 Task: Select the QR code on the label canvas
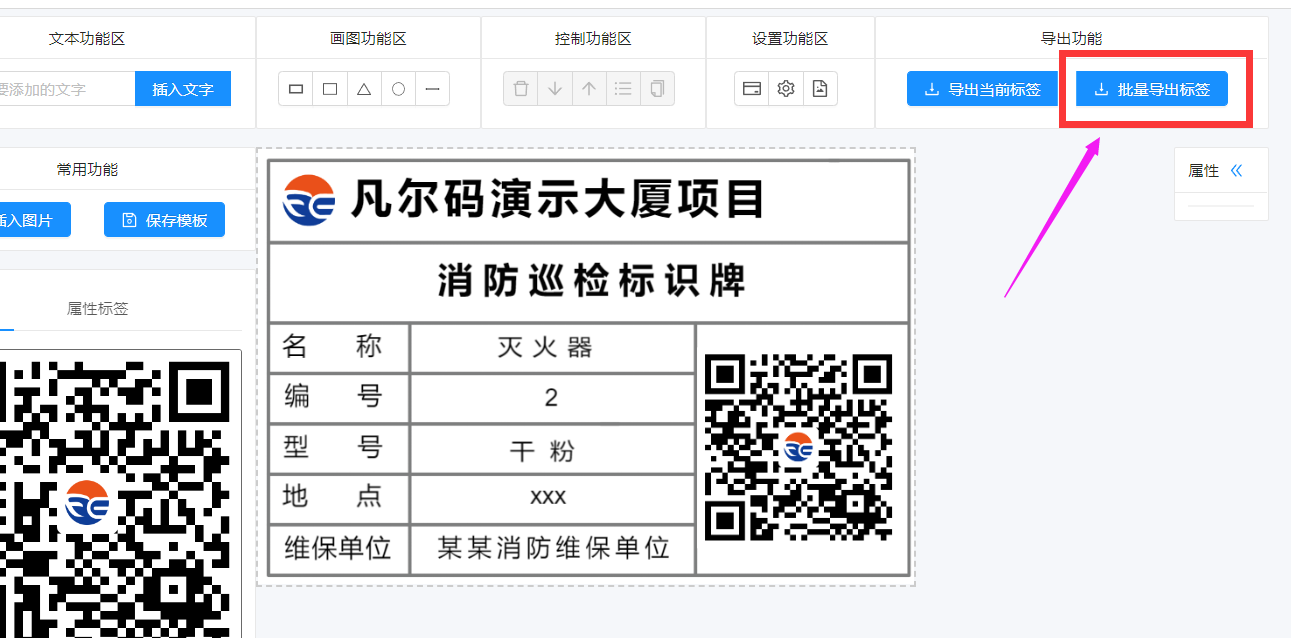tap(798, 447)
